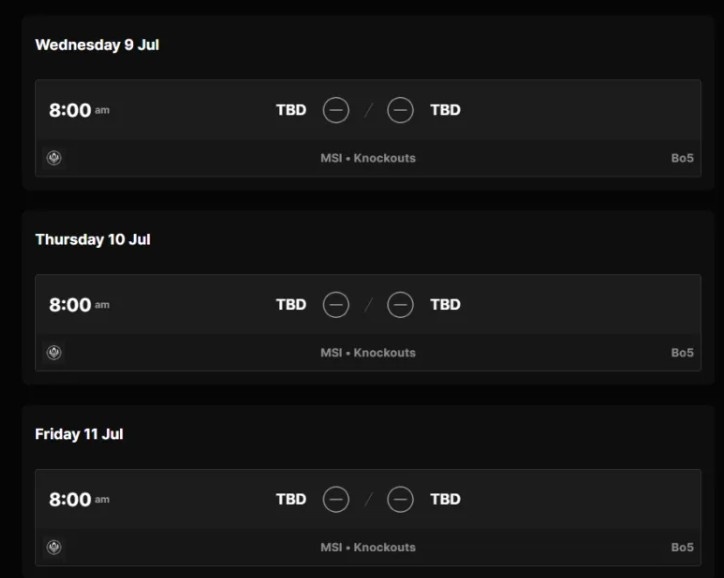Click the Bo5 label on Wednesday's match

[682, 158]
